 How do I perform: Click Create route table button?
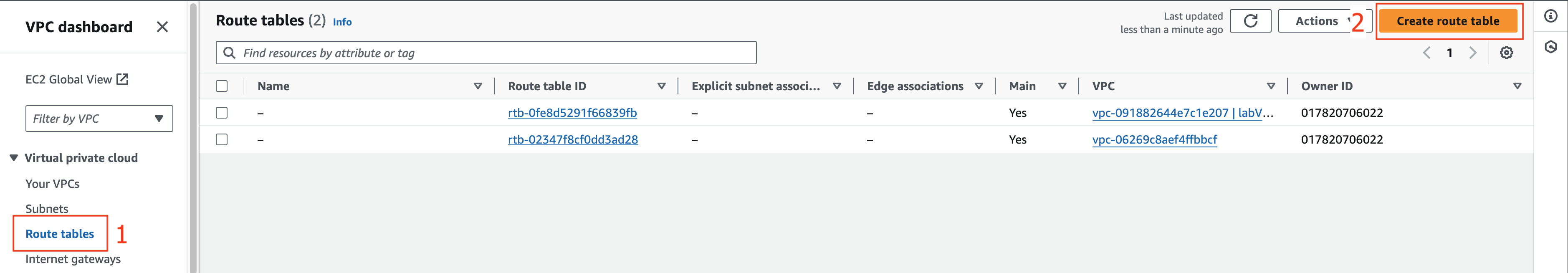[1448, 21]
